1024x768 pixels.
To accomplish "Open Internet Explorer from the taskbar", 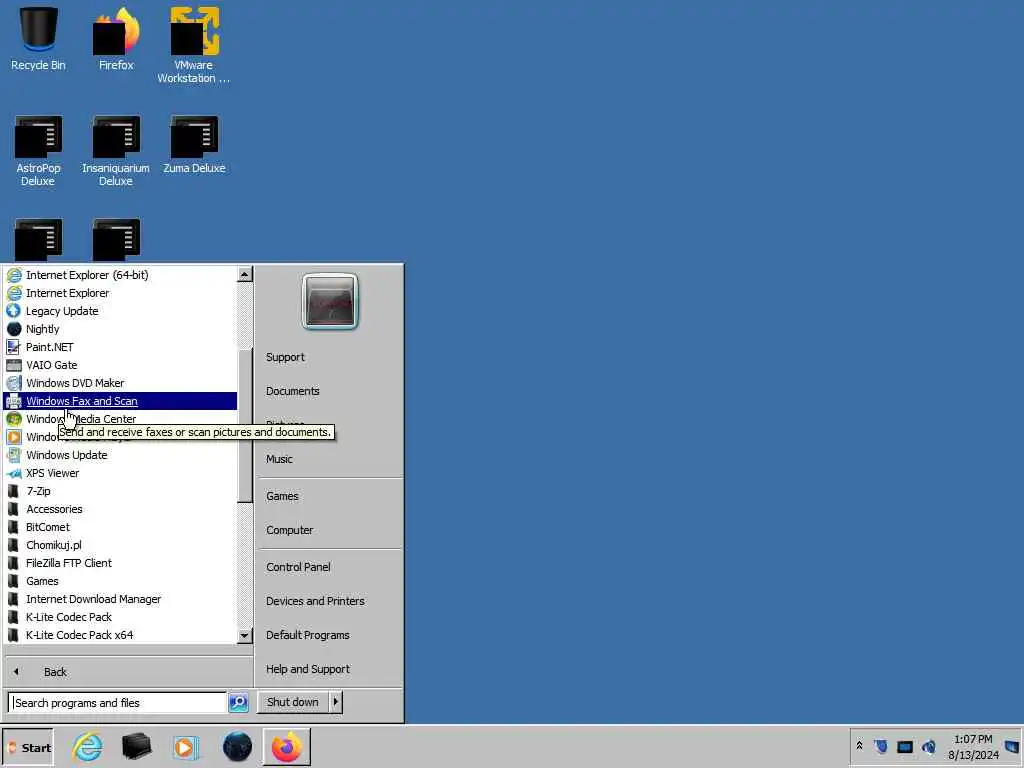I will 88,747.
